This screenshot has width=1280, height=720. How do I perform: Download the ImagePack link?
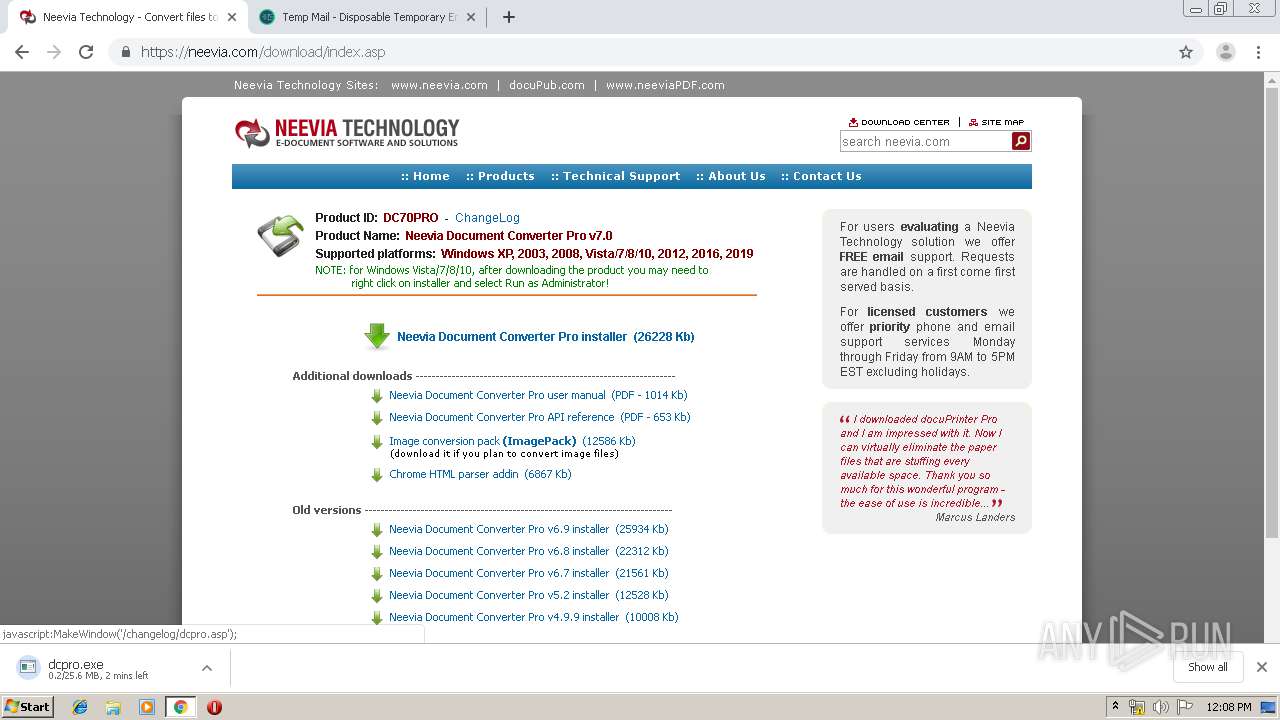pos(512,441)
